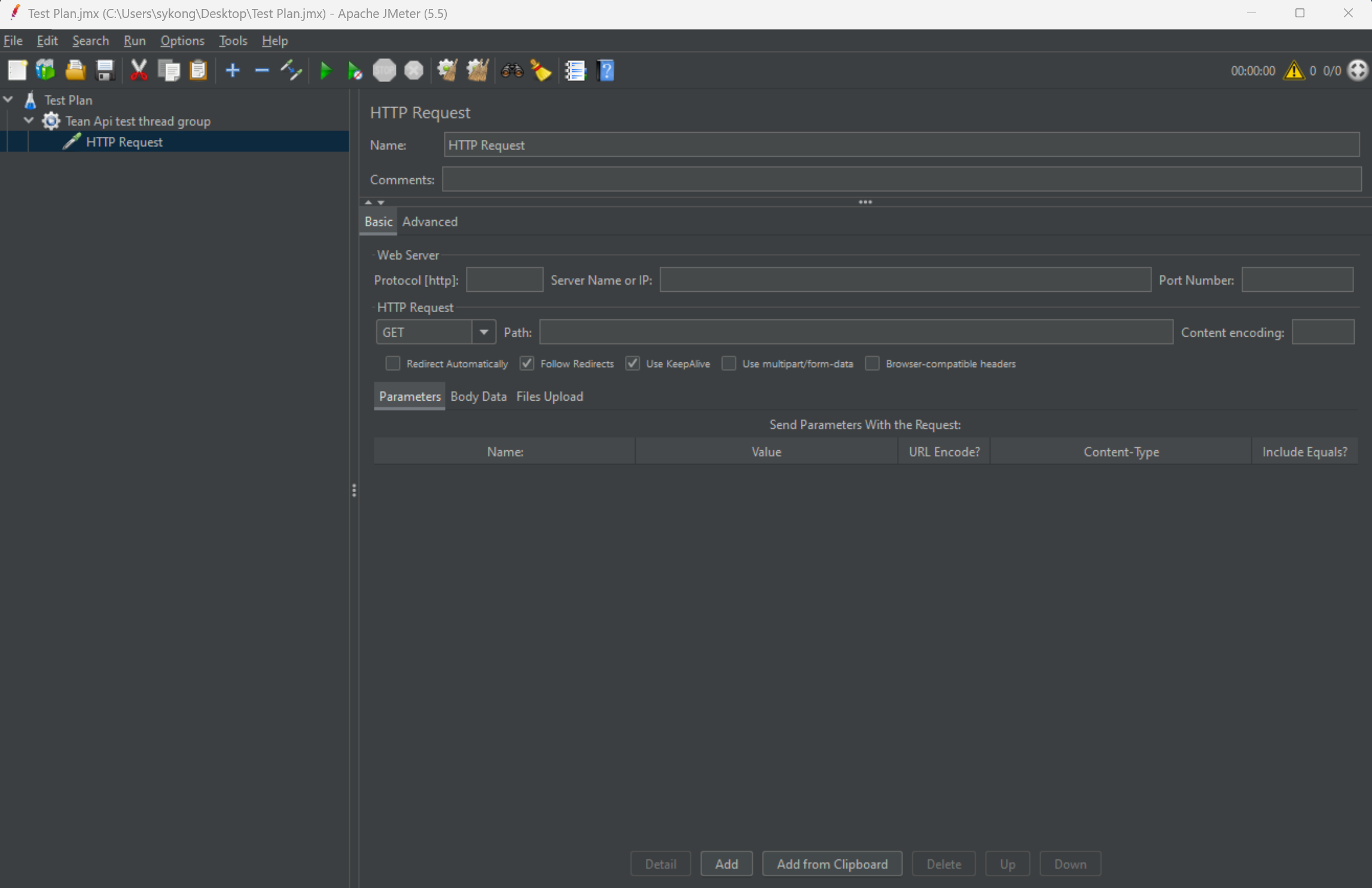This screenshot has width=1372, height=888.
Task: Open the Options menu
Action: 182,41
